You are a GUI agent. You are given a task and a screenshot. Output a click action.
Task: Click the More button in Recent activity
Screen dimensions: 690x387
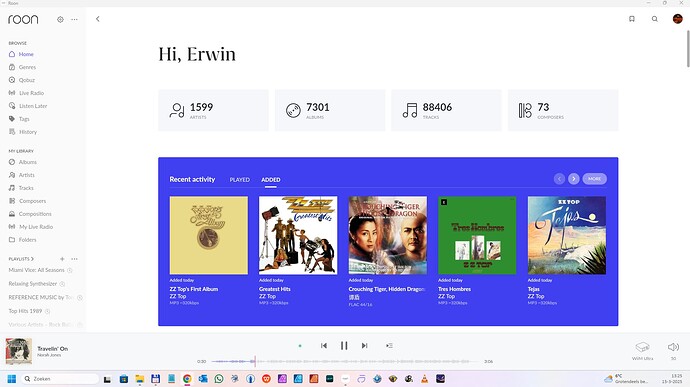[595, 179]
